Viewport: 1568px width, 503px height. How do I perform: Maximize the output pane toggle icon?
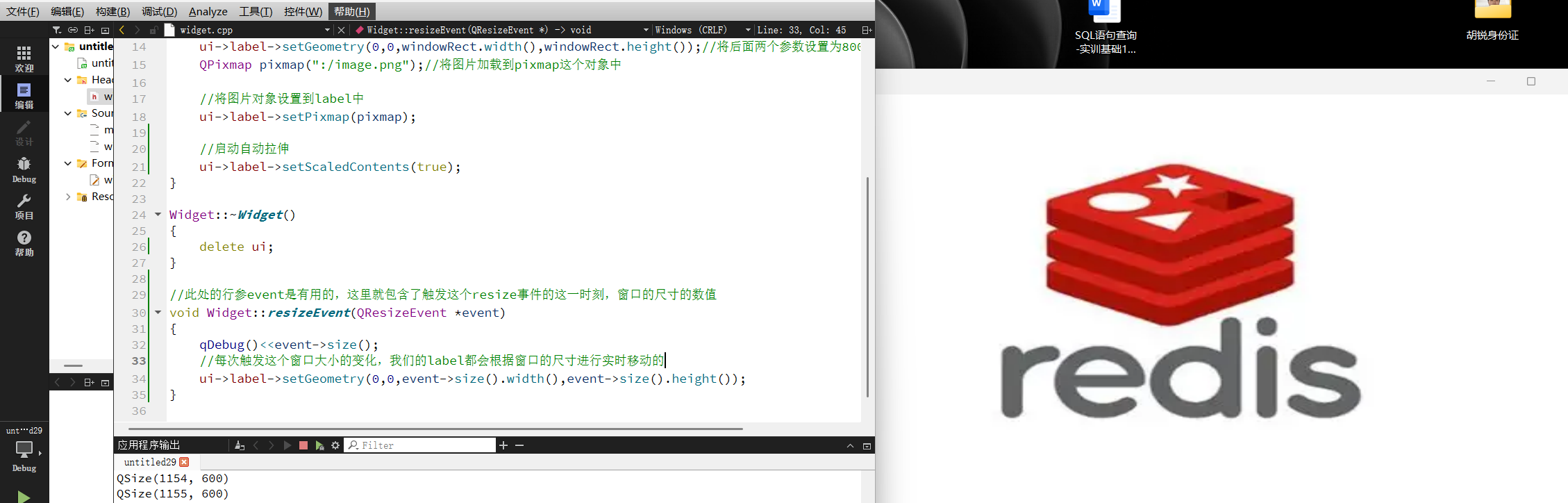click(867, 446)
